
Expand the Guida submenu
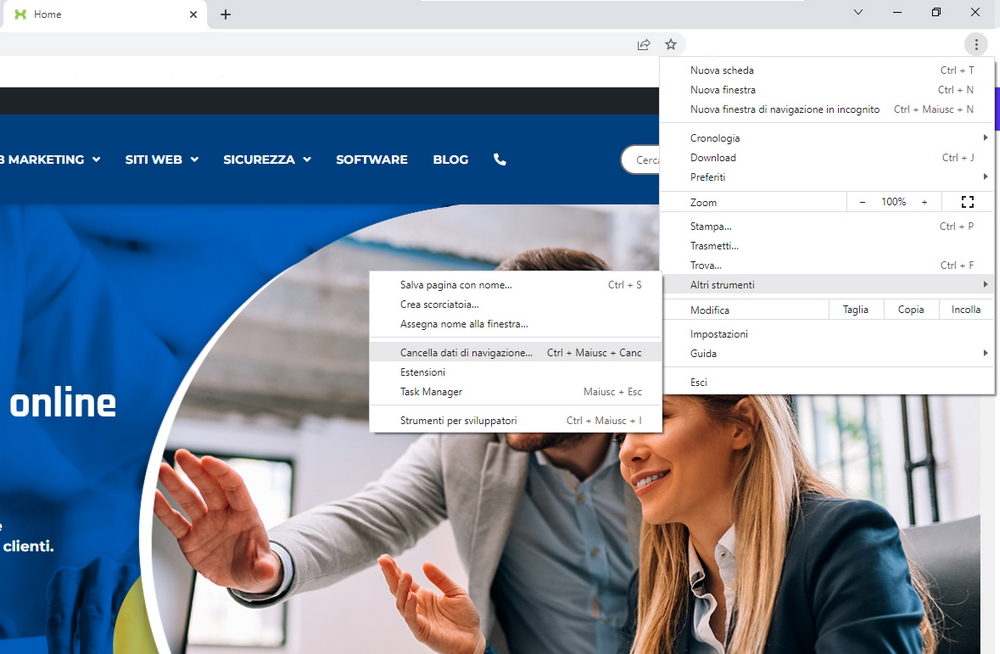(x=827, y=353)
